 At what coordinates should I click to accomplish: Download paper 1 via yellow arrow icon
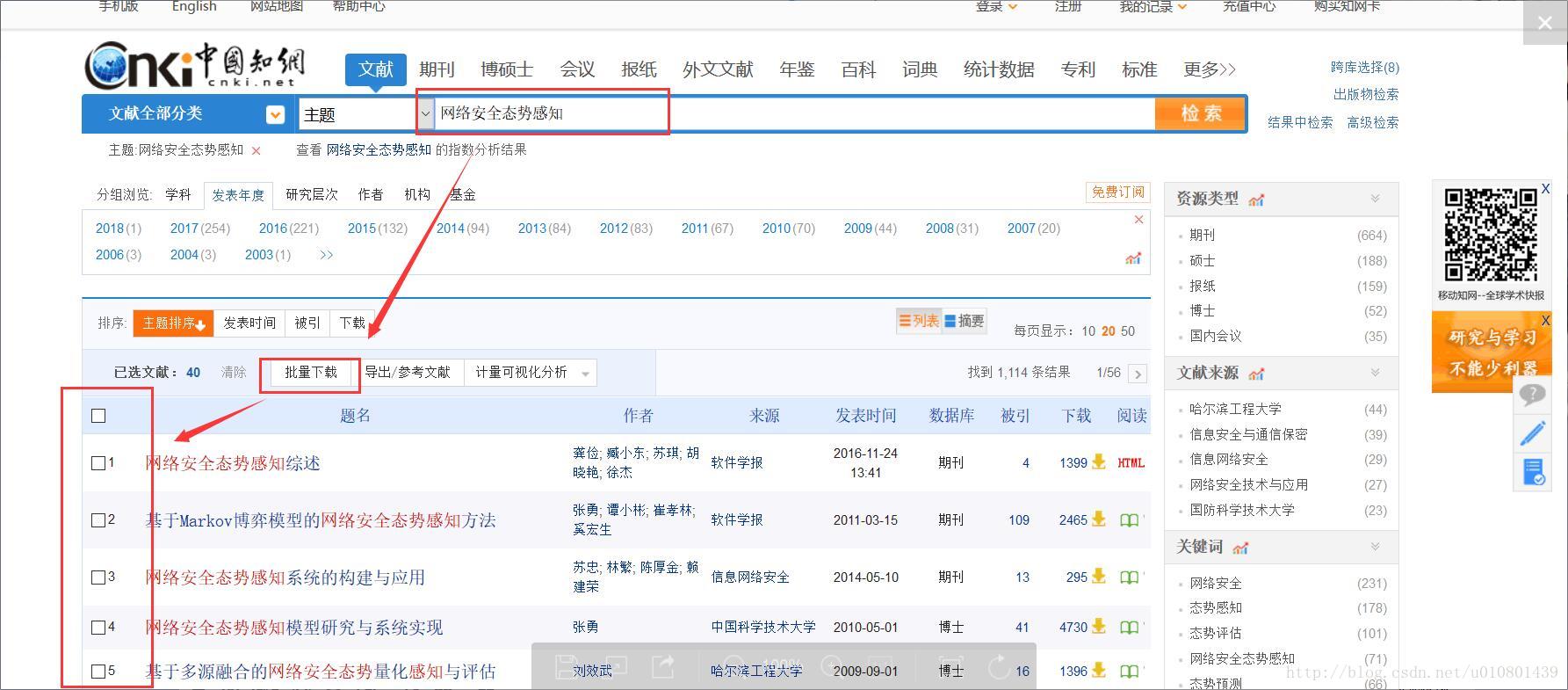coord(1098,462)
